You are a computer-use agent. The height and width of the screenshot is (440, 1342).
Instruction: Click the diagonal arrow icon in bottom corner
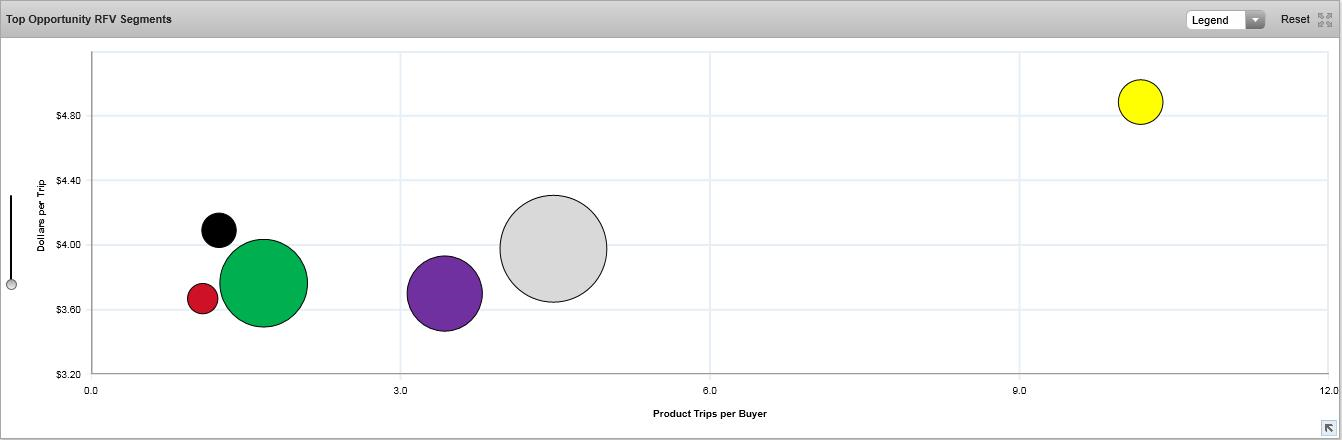coord(1328,428)
